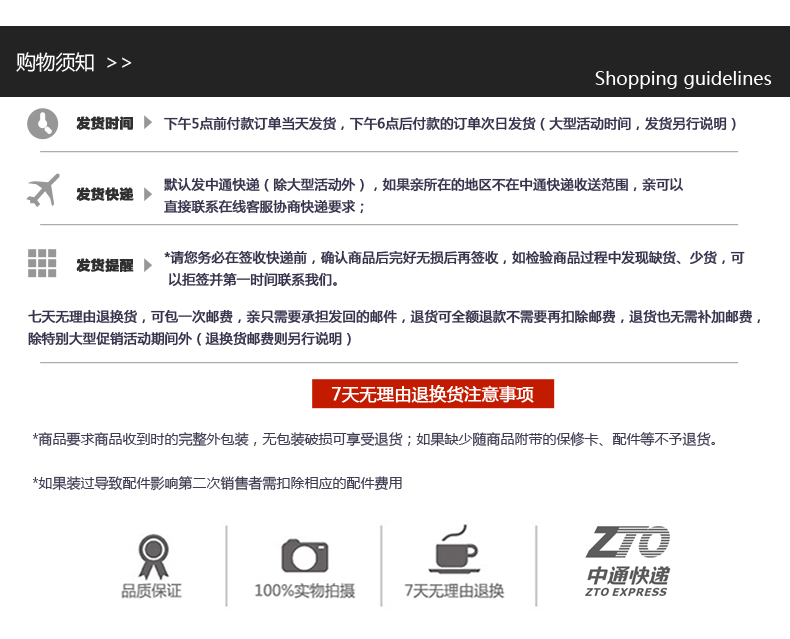Screen dimensions: 790x639
Task: Click the 发货快递 label
Action: point(105,195)
